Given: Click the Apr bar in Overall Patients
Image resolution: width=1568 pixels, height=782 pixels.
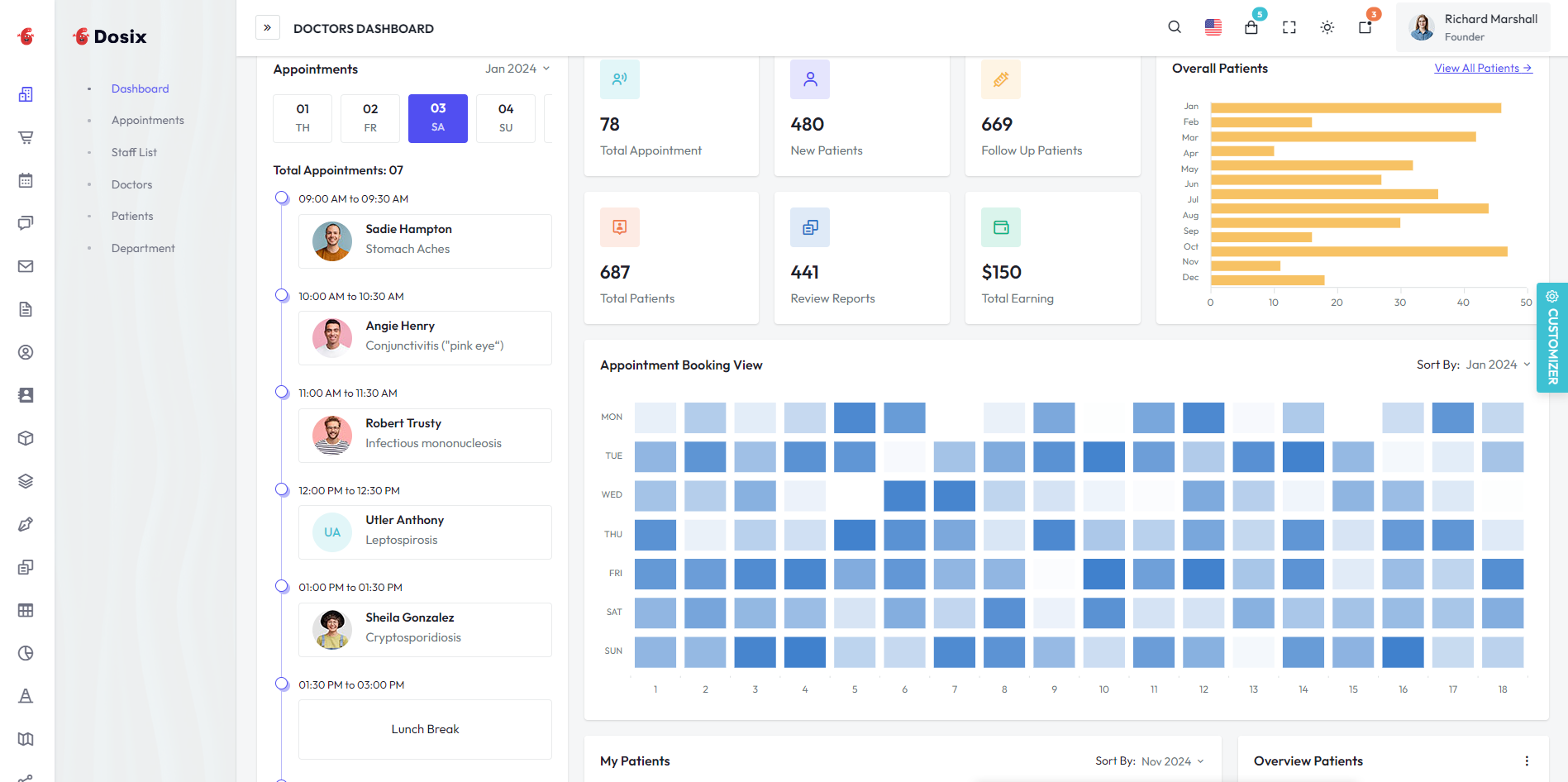Looking at the screenshot, I should pyautogui.click(x=1242, y=151).
